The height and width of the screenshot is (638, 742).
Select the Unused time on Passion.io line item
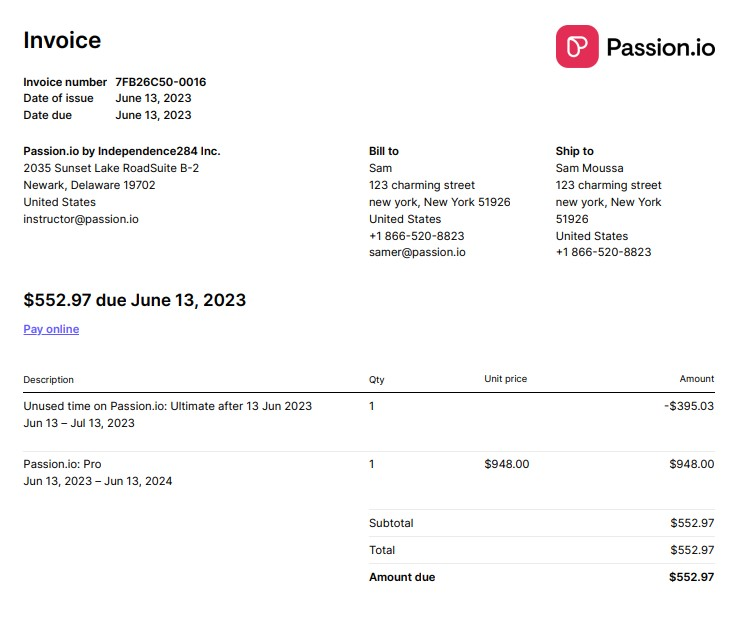167,406
